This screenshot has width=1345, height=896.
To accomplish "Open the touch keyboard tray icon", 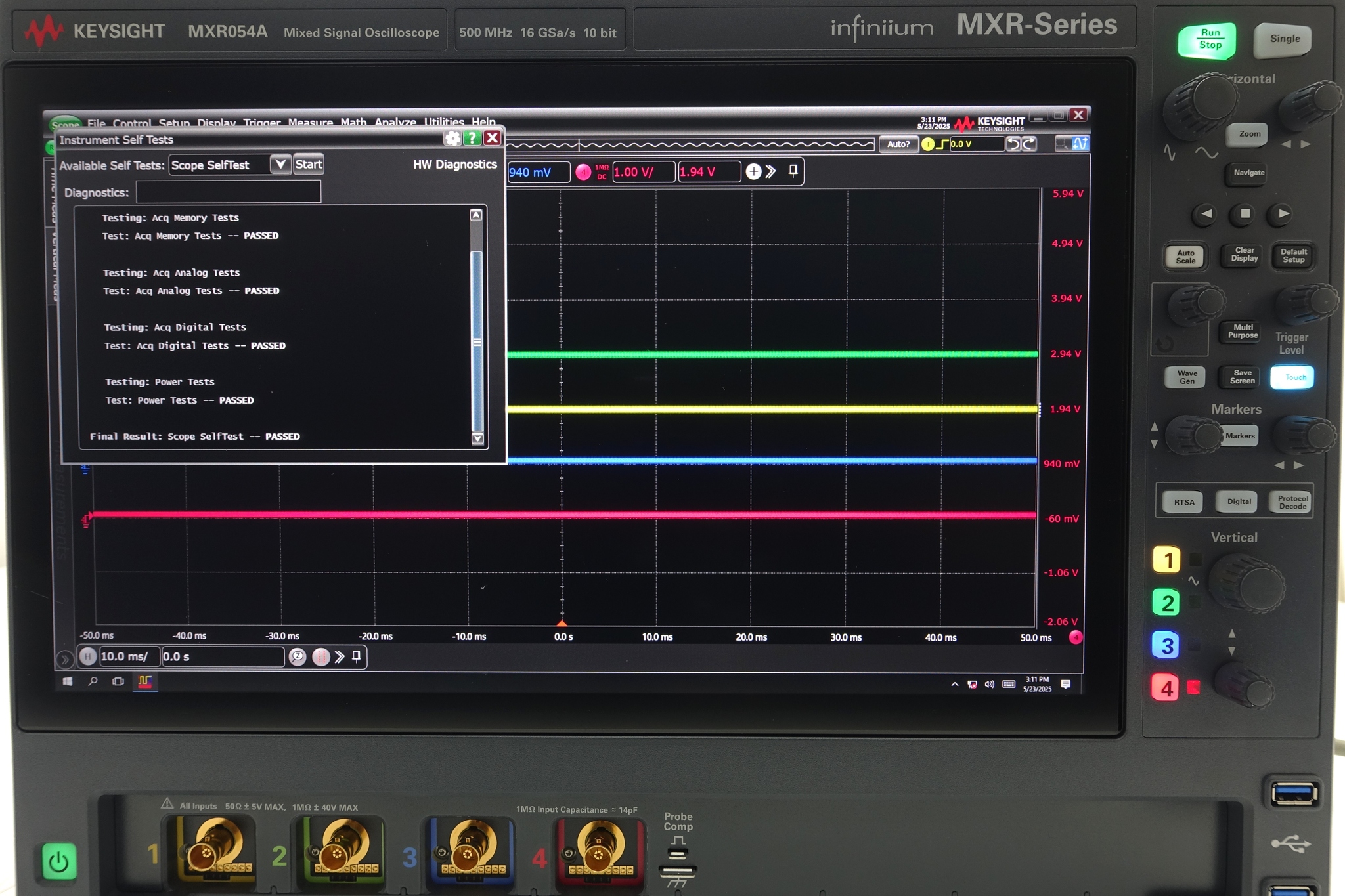I will coord(1009,685).
